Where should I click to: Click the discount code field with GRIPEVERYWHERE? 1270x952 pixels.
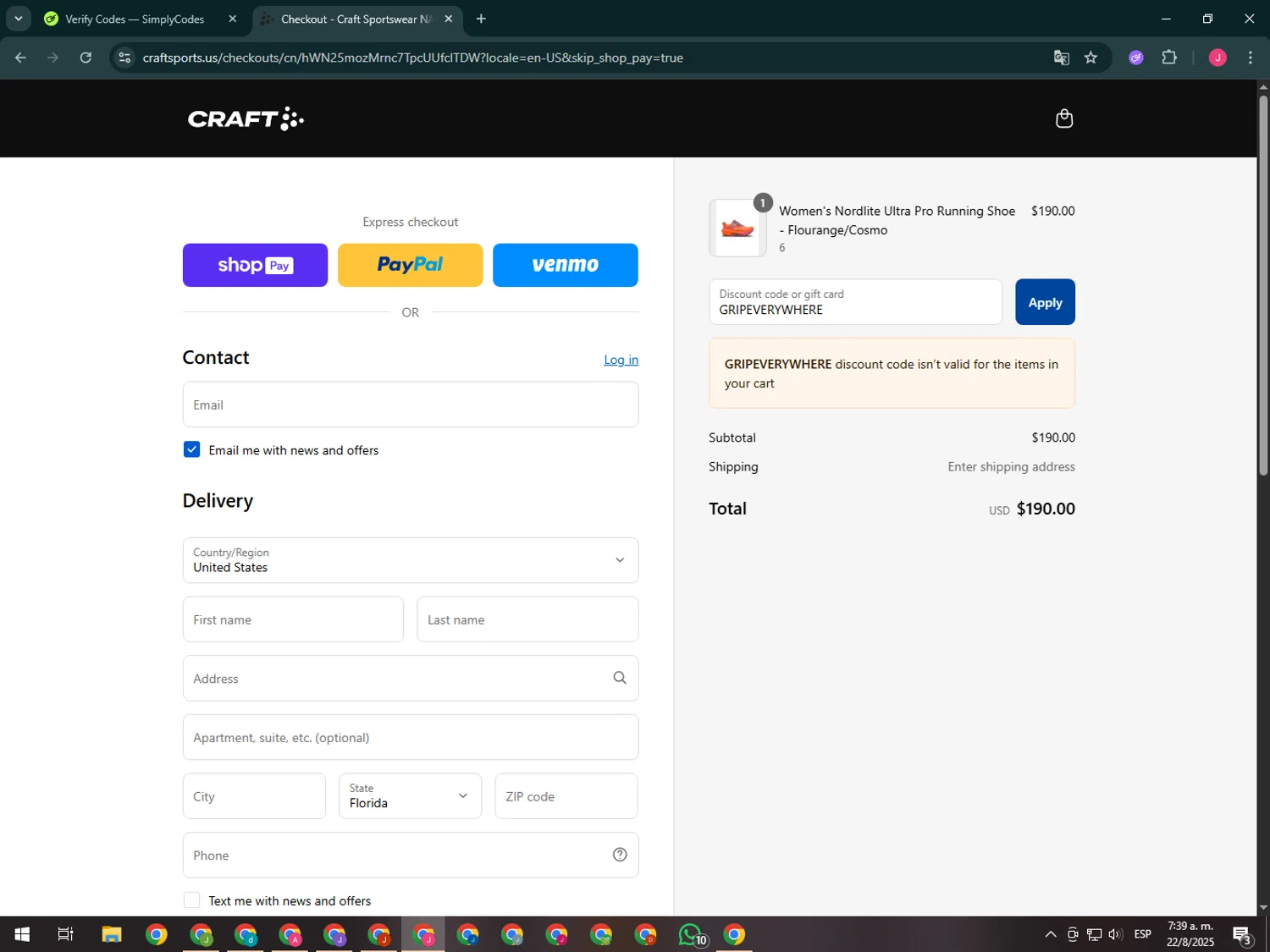pyautogui.click(x=855, y=302)
